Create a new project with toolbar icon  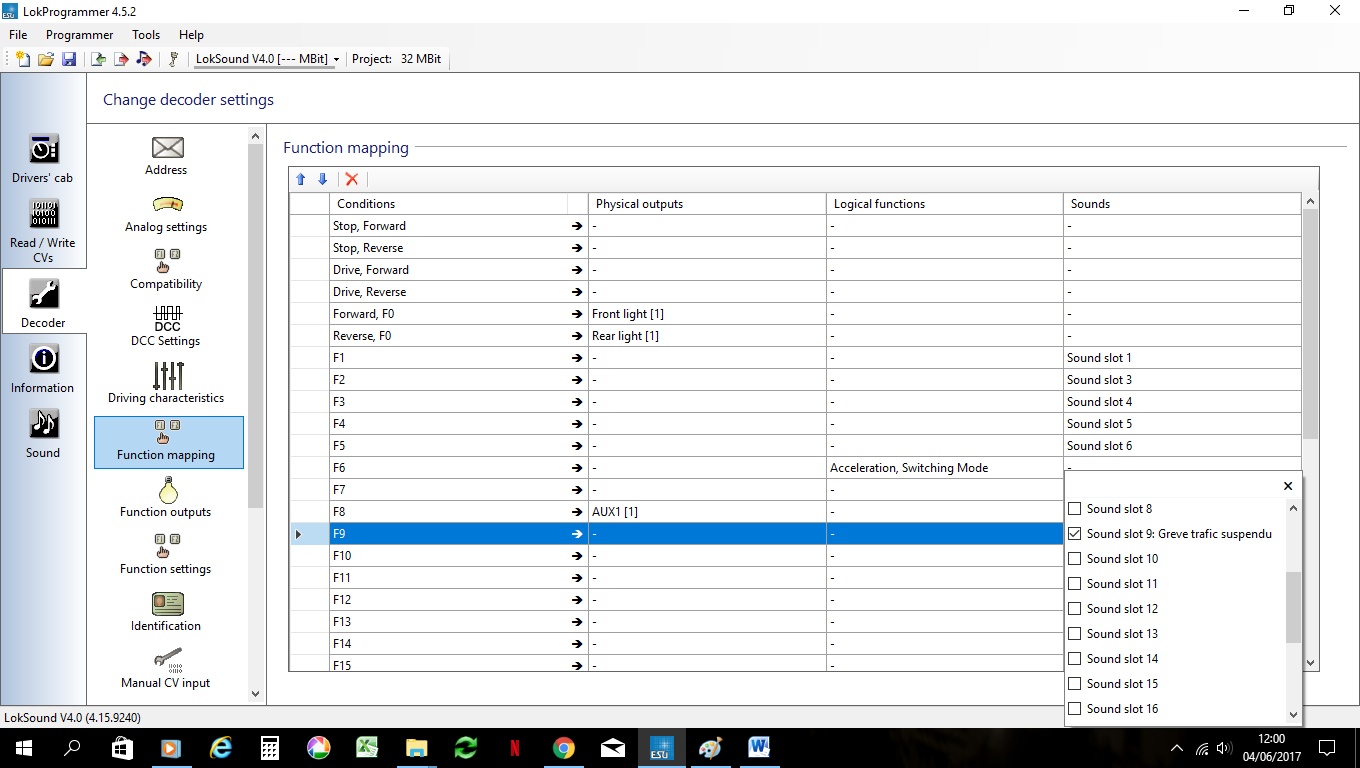coord(23,59)
